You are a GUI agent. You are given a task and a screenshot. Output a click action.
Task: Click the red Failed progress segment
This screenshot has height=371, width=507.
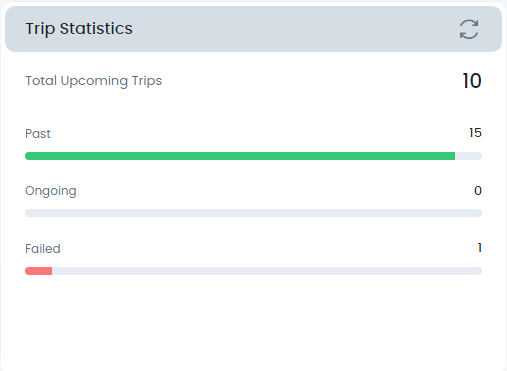(x=39, y=271)
